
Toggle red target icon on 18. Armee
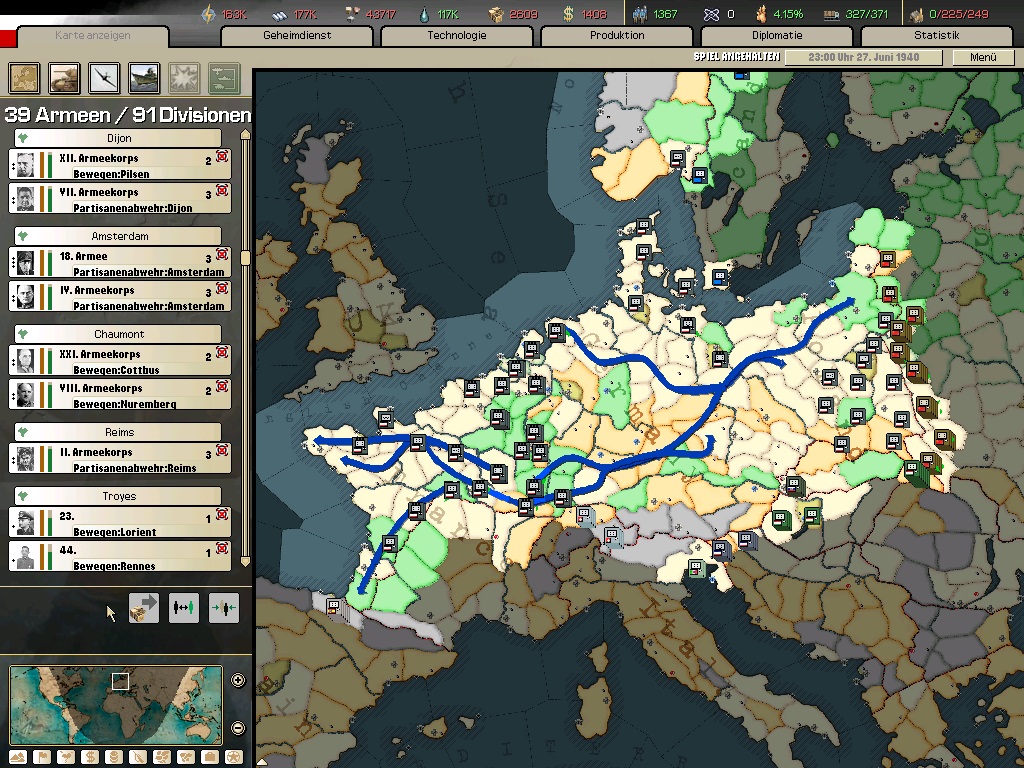pos(222,254)
